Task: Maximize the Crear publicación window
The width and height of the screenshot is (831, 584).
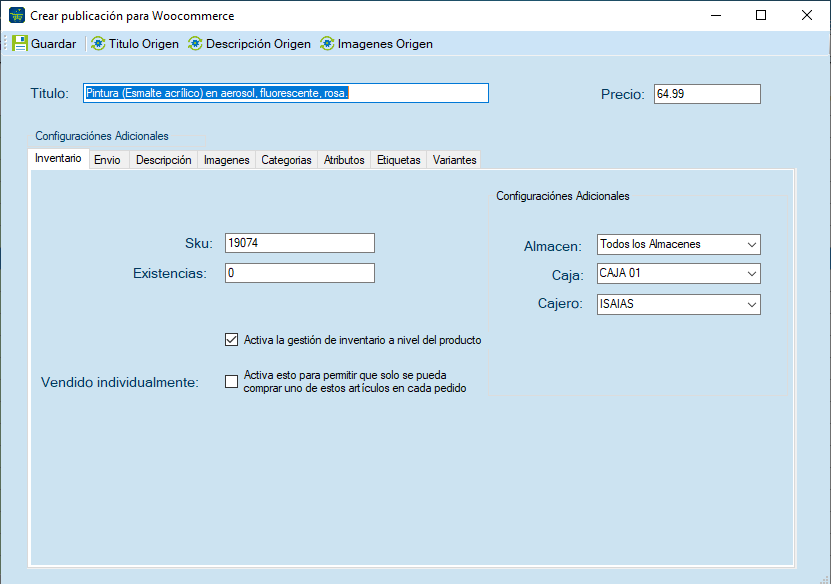Action: 761,15
